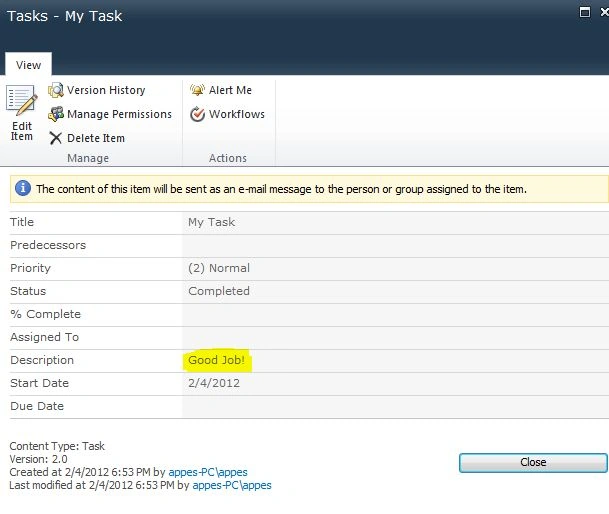Click the Delete Item X icon

[x=56, y=138]
